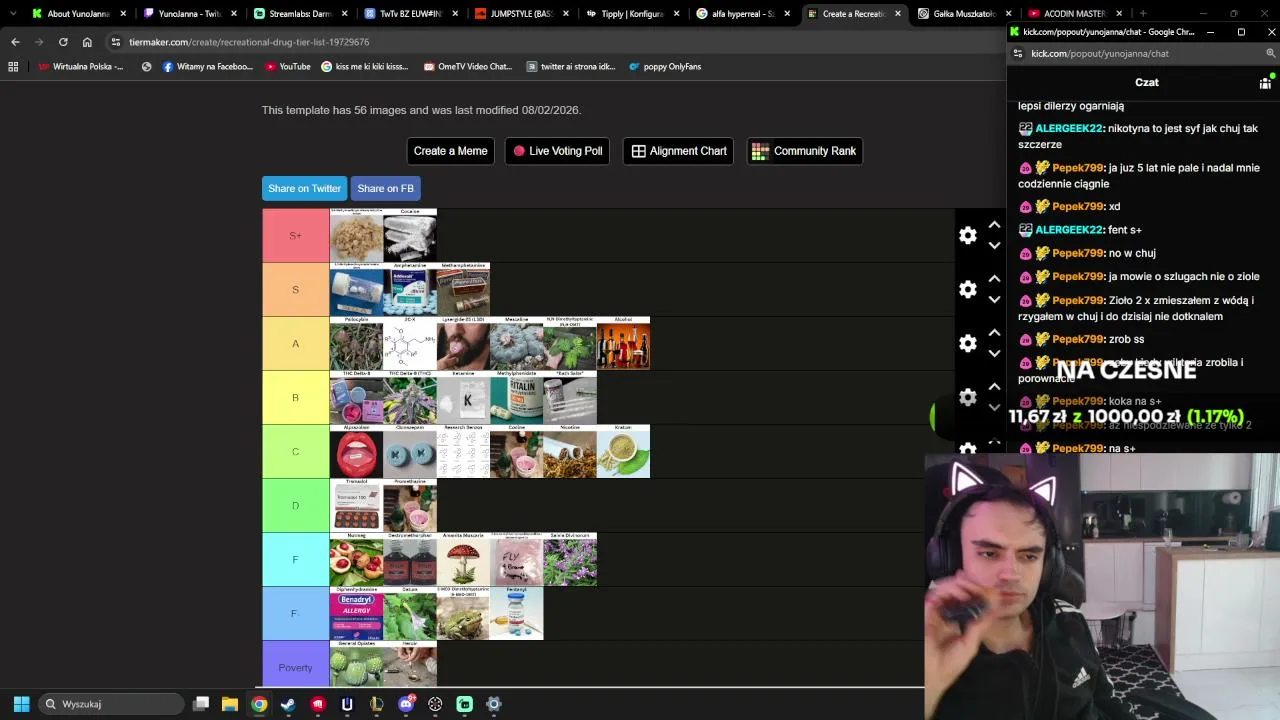Open Windows Start menu

tap(21, 704)
